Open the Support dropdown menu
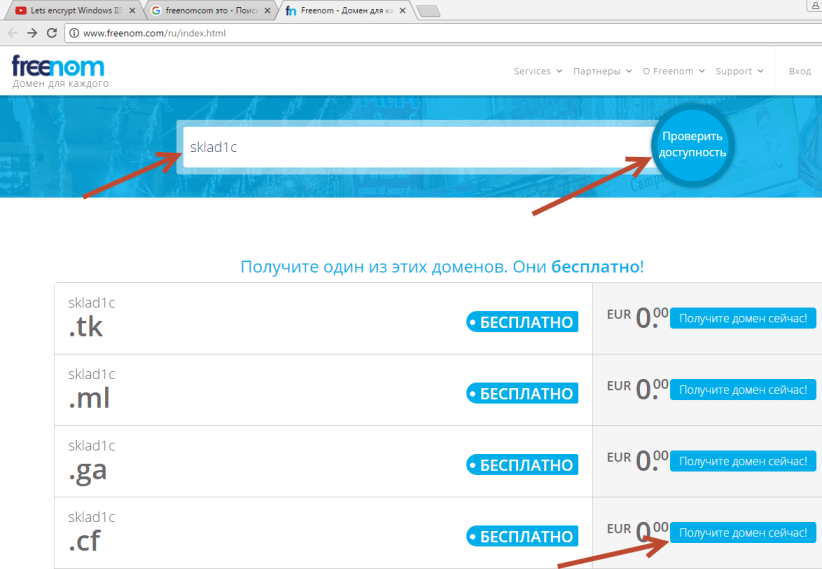 coord(739,71)
